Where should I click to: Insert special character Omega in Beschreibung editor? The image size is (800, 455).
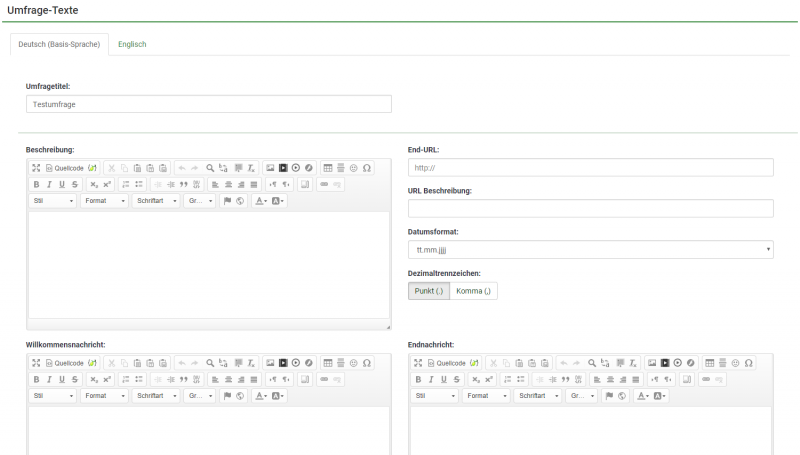[x=366, y=168]
